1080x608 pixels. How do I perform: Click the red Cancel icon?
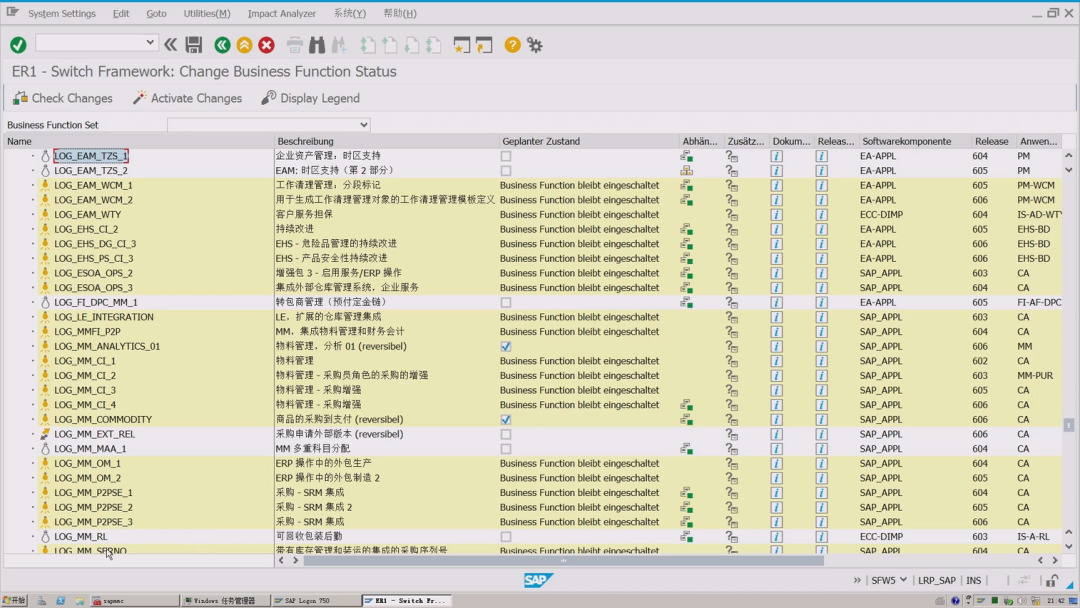267,45
